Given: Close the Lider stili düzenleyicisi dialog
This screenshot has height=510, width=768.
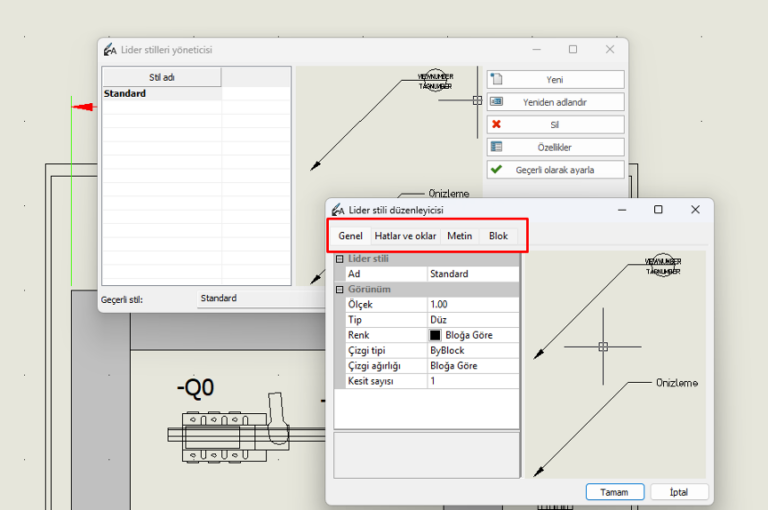Looking at the screenshot, I should point(695,210).
